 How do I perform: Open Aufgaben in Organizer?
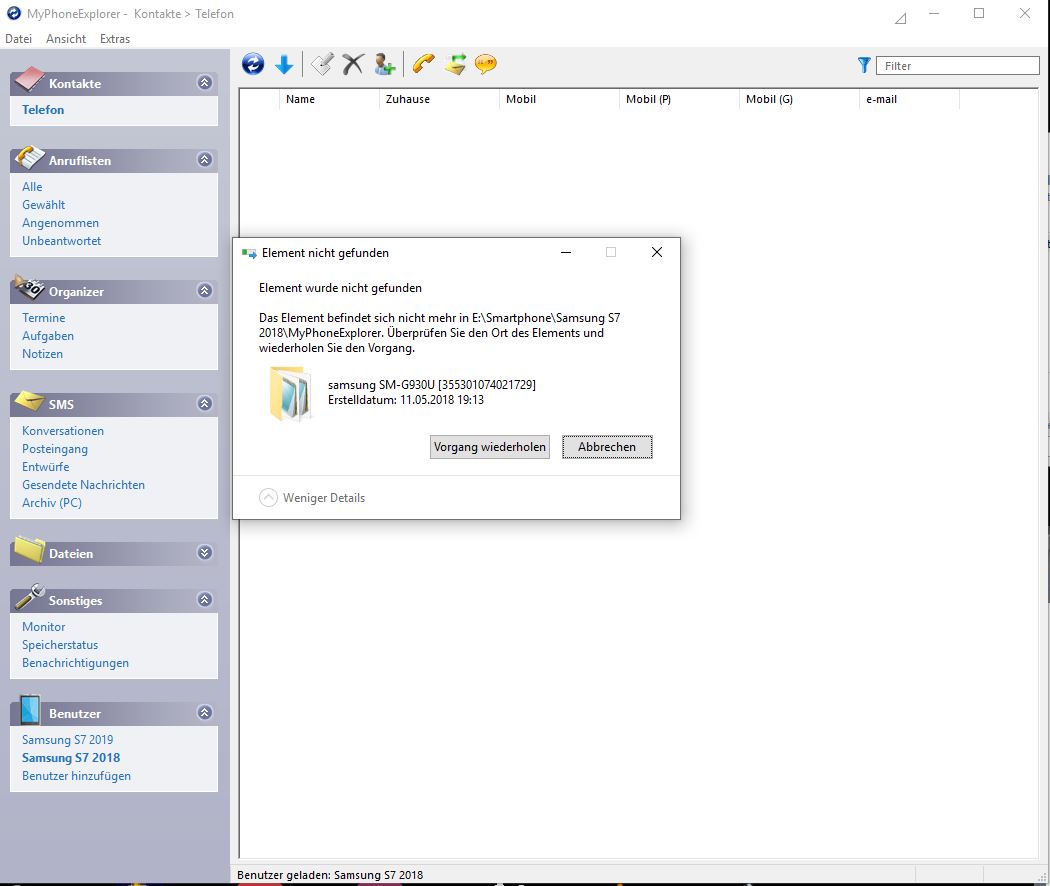click(48, 336)
